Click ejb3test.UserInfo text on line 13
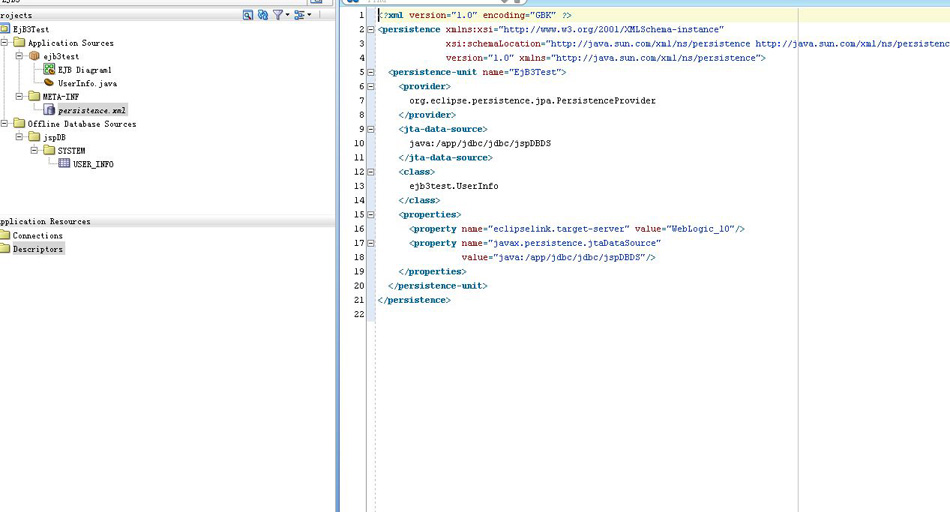Screen dimensions: 950x512 click(454, 186)
